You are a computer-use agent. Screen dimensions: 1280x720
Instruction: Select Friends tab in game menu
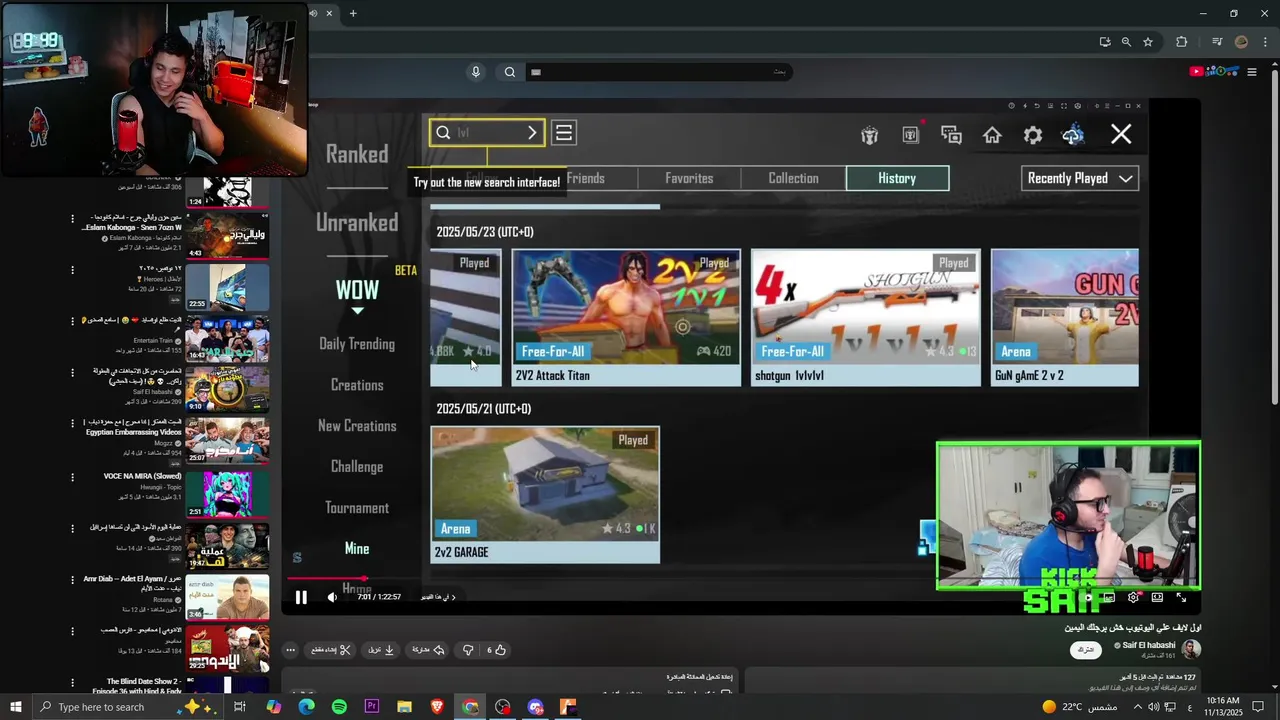(586, 178)
